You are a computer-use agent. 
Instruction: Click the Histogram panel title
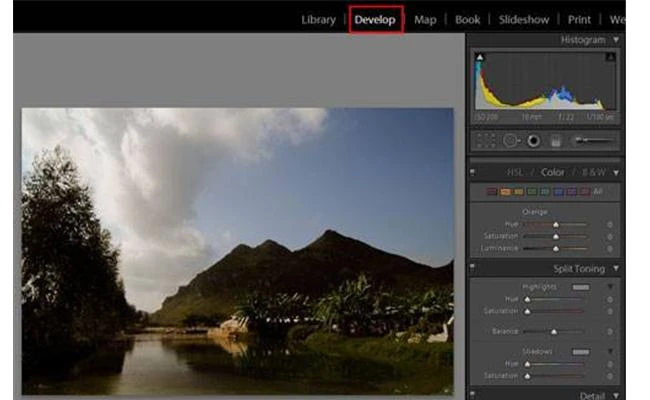583,40
